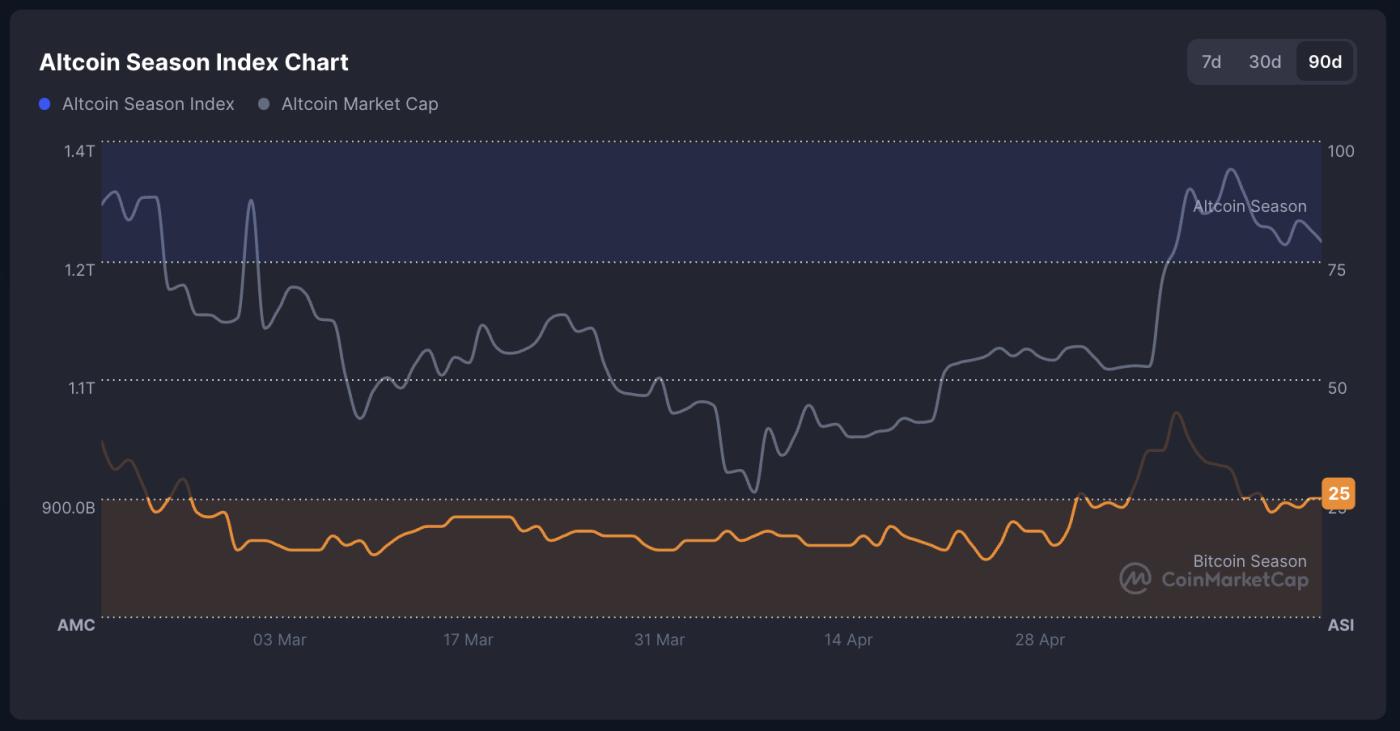Image resolution: width=1400 pixels, height=731 pixels.
Task: Switch to the 30d time range
Action: coord(1265,61)
